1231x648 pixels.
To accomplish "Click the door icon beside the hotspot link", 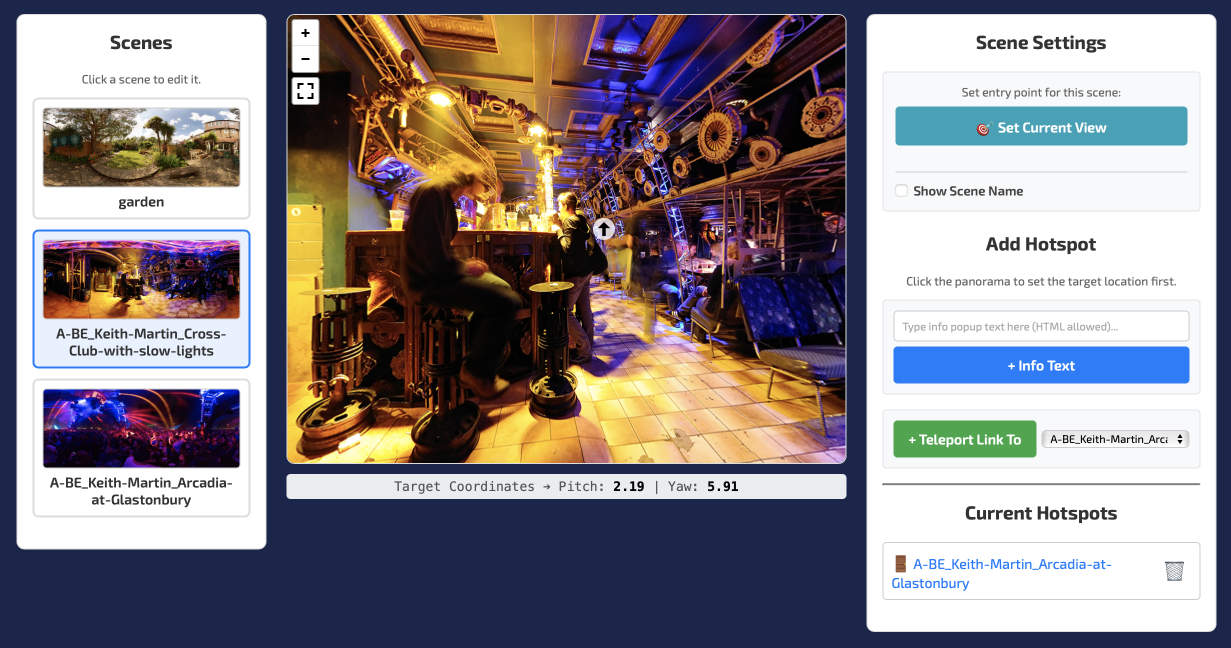I will pos(900,564).
